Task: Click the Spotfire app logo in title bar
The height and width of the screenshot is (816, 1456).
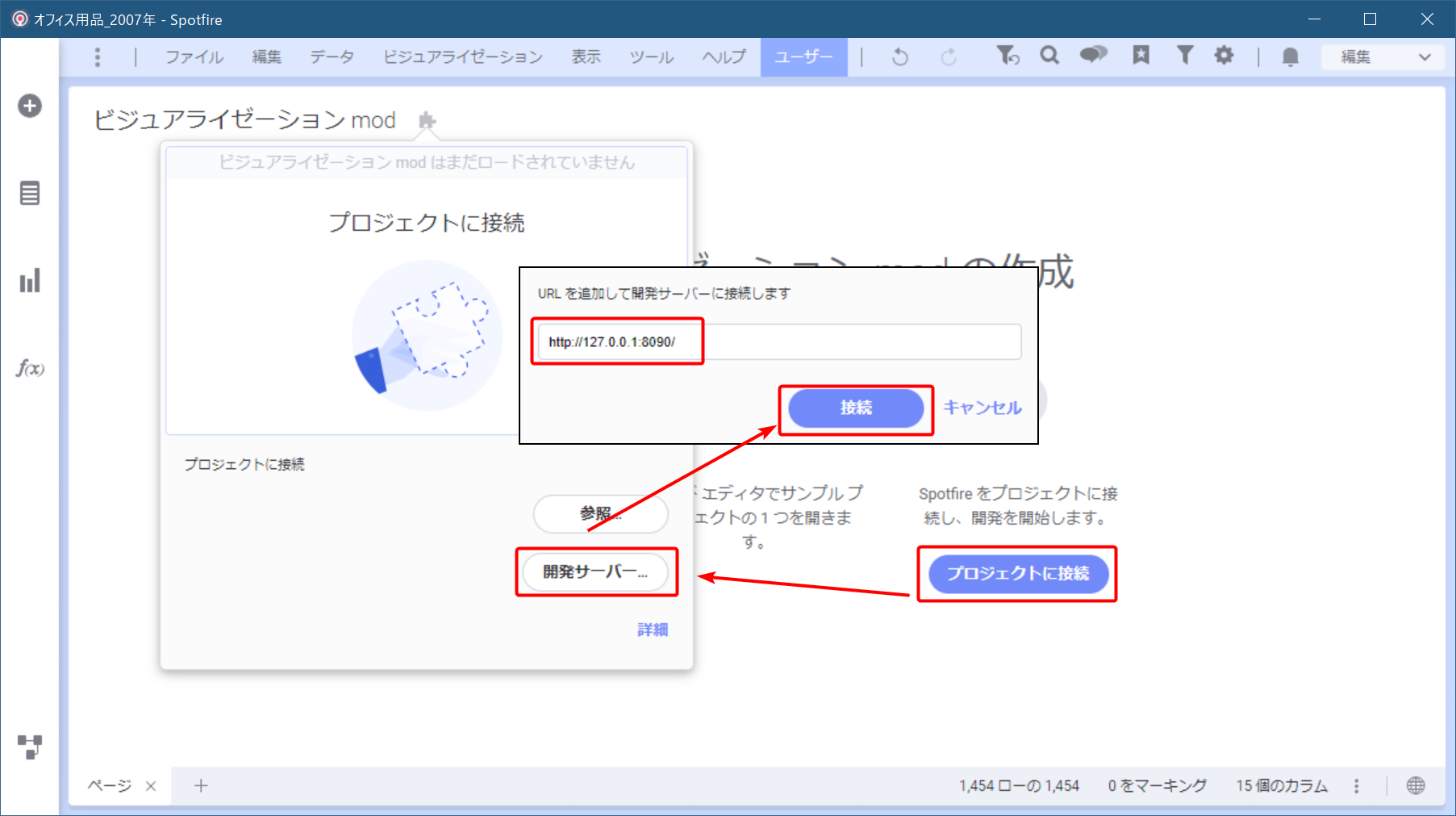Action: [19, 19]
